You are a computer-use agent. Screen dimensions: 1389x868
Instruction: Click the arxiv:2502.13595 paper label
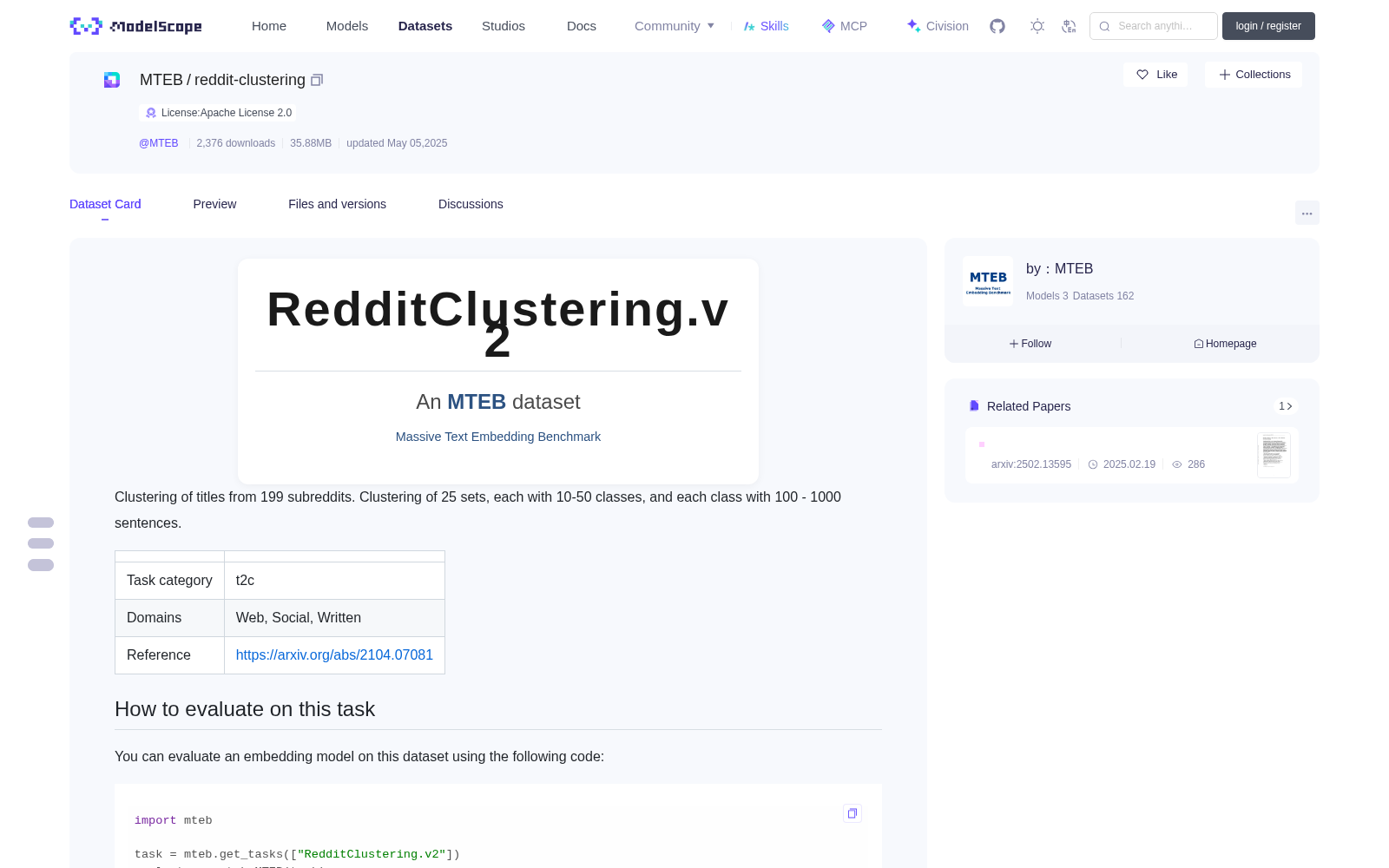(1031, 464)
